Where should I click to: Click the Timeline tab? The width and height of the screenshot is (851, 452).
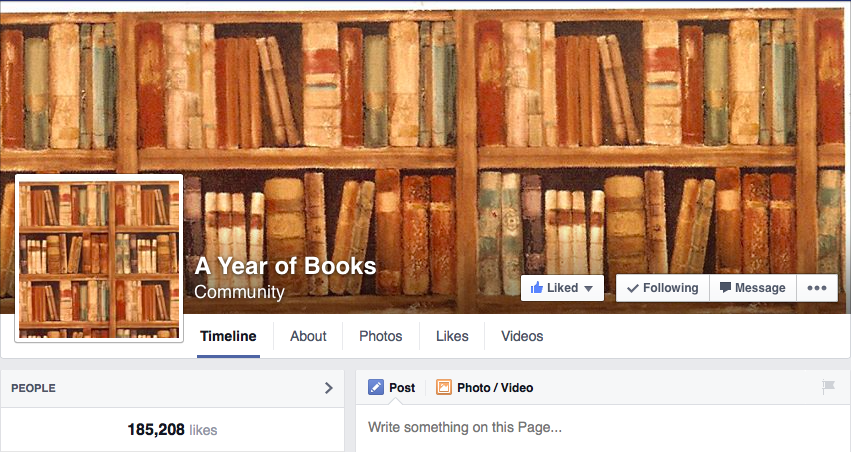point(228,336)
